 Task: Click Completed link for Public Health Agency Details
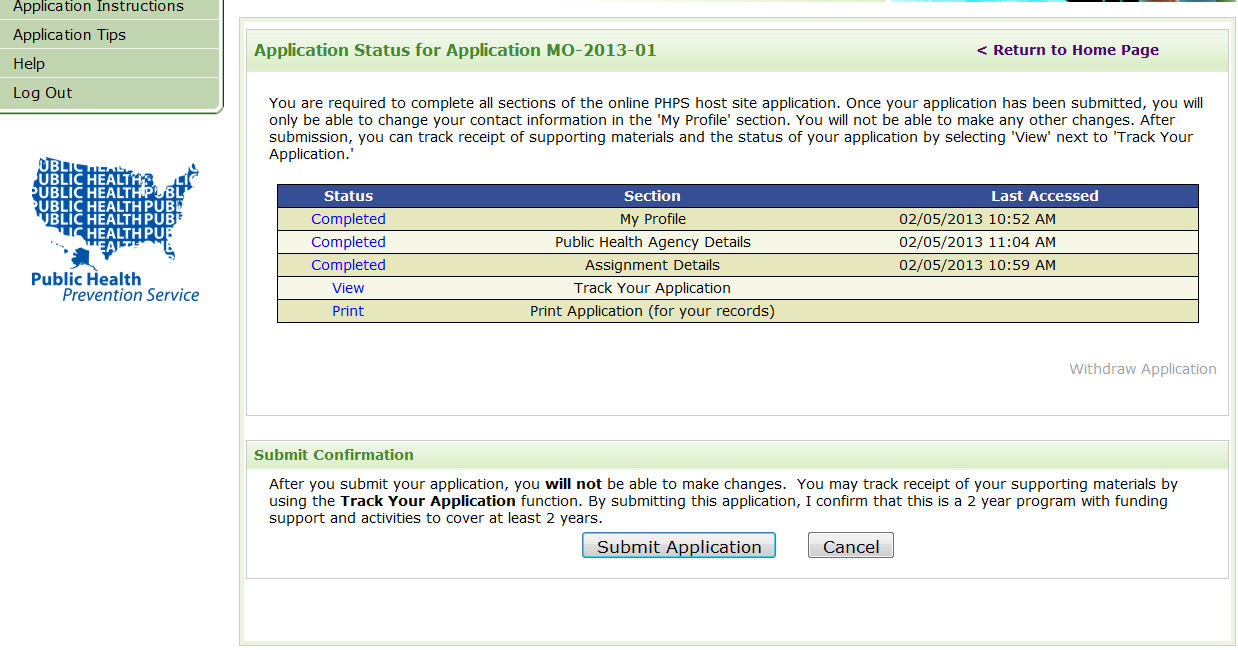[x=348, y=242]
